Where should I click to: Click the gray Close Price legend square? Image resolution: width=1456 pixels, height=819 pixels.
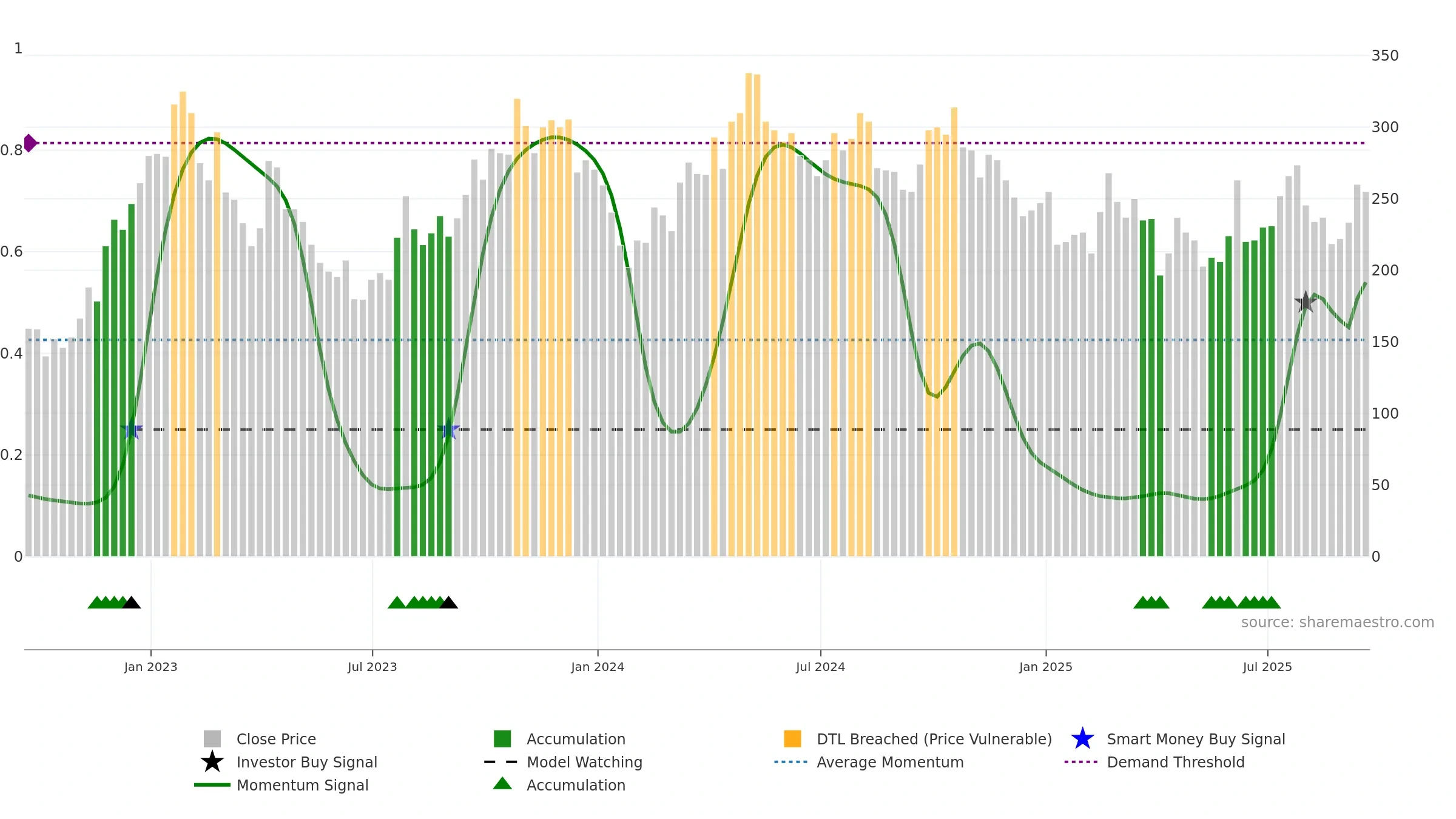click(x=212, y=739)
